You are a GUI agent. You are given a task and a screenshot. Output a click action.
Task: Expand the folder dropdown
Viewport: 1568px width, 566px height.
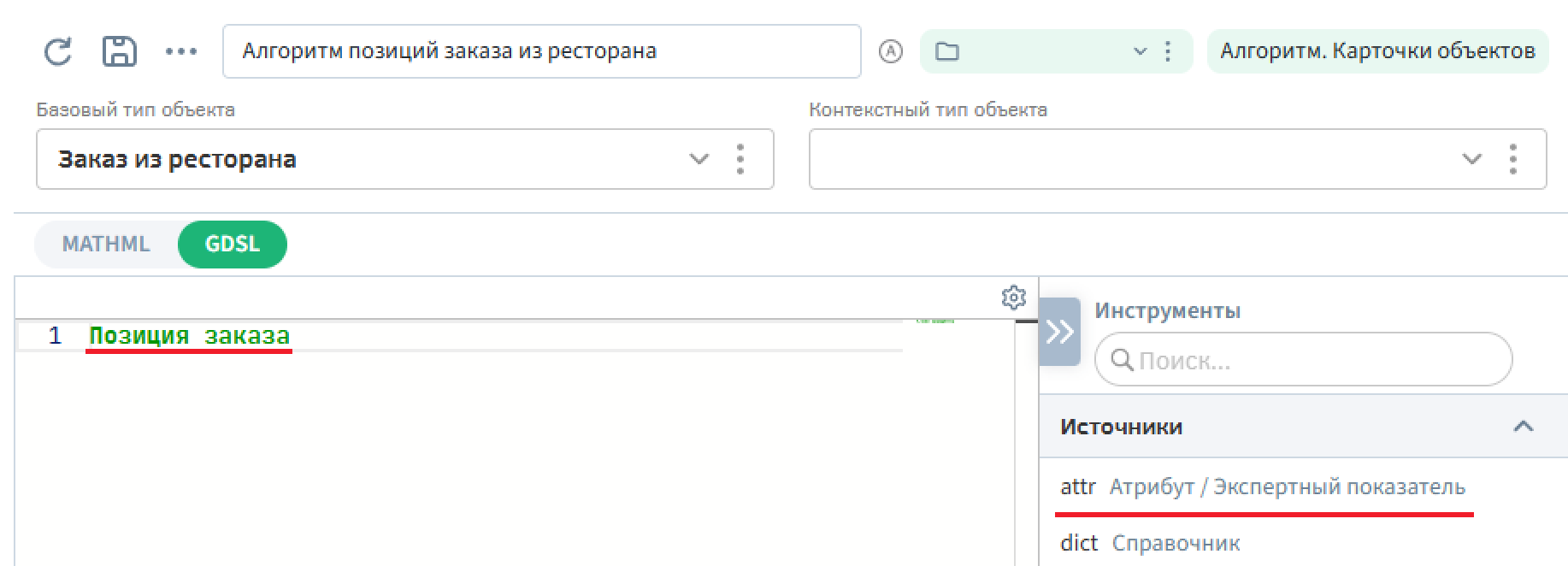[x=1139, y=52]
